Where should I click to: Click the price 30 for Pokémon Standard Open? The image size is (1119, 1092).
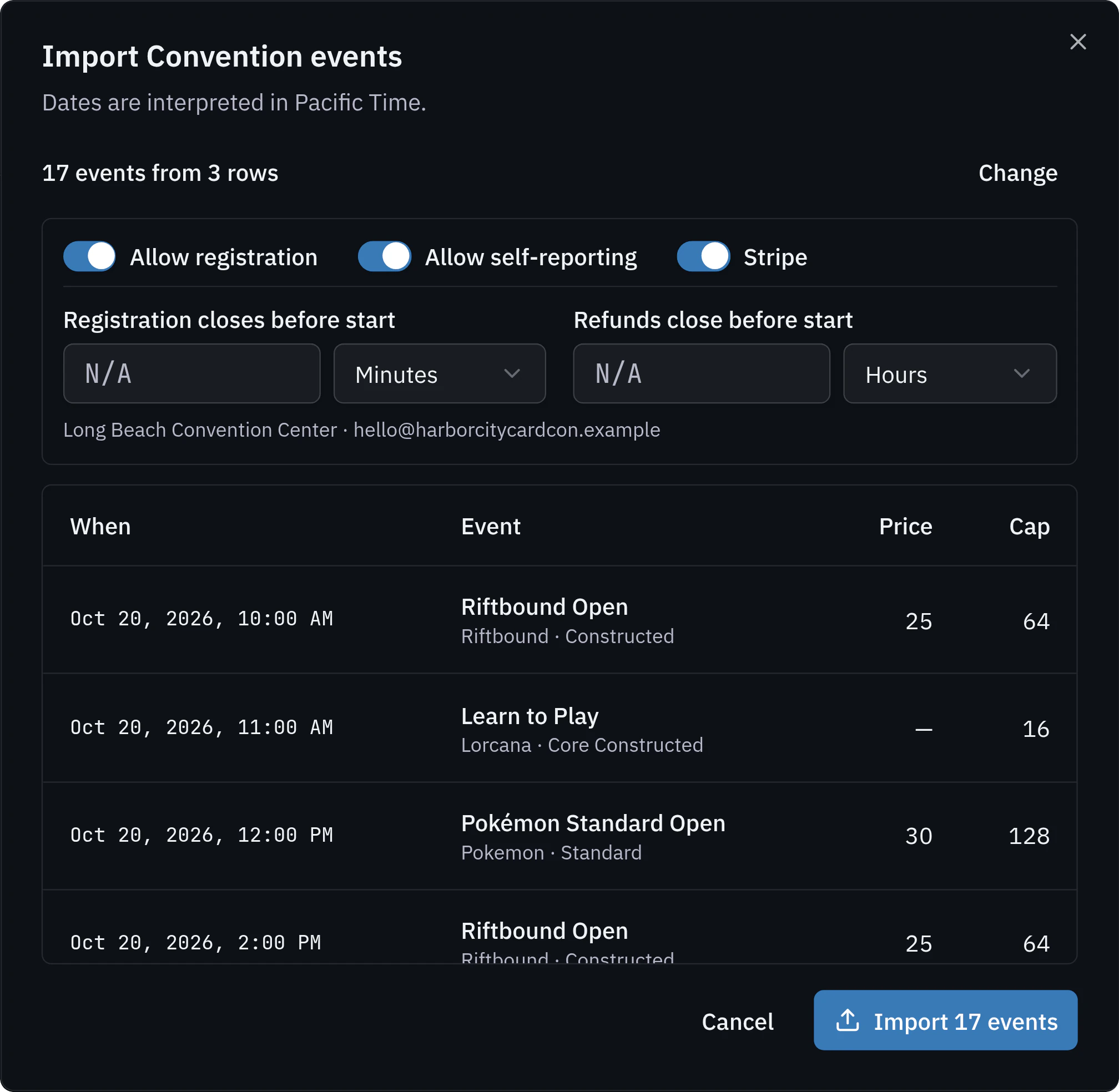point(919,836)
